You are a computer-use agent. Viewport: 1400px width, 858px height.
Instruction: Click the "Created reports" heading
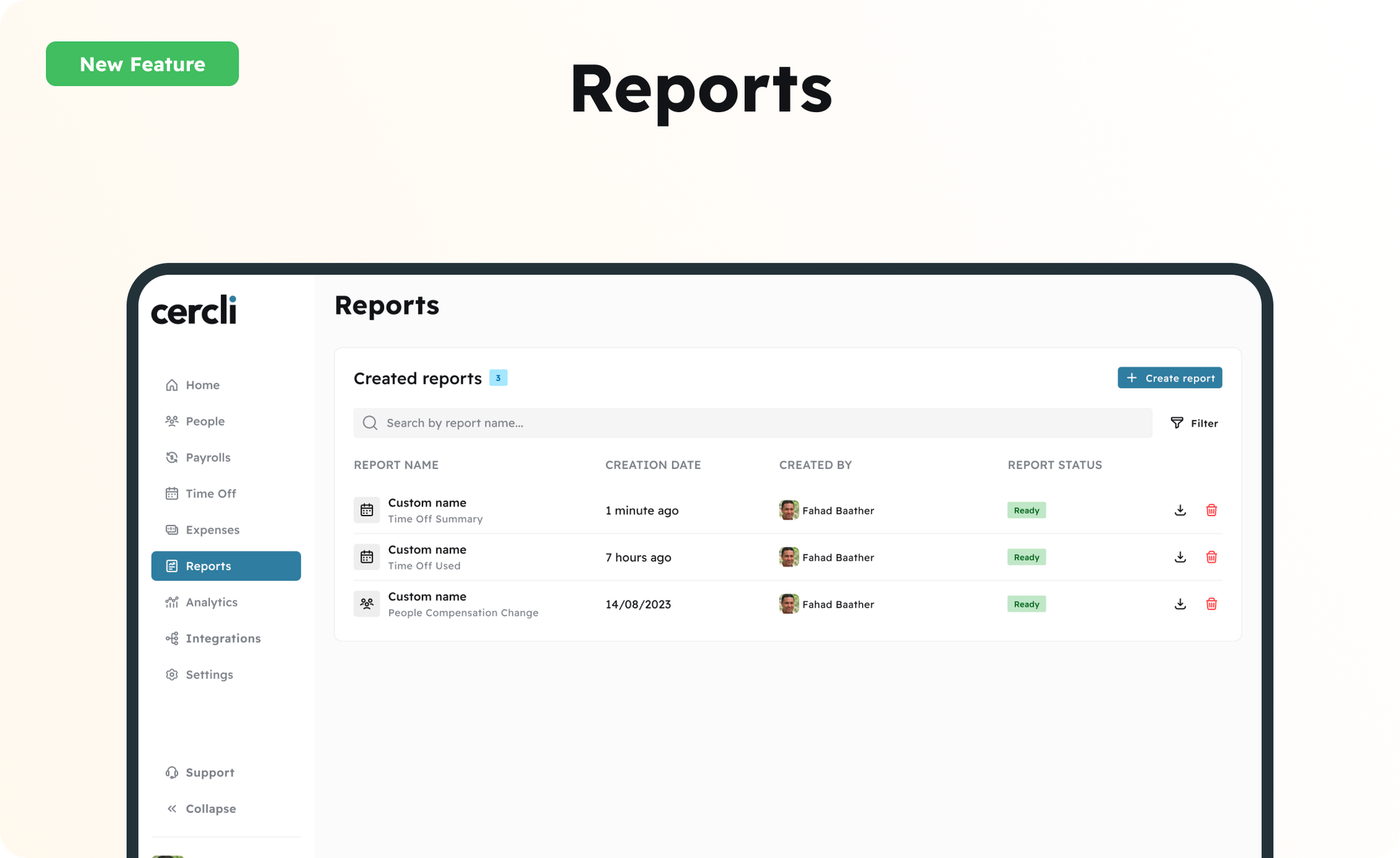coord(418,378)
